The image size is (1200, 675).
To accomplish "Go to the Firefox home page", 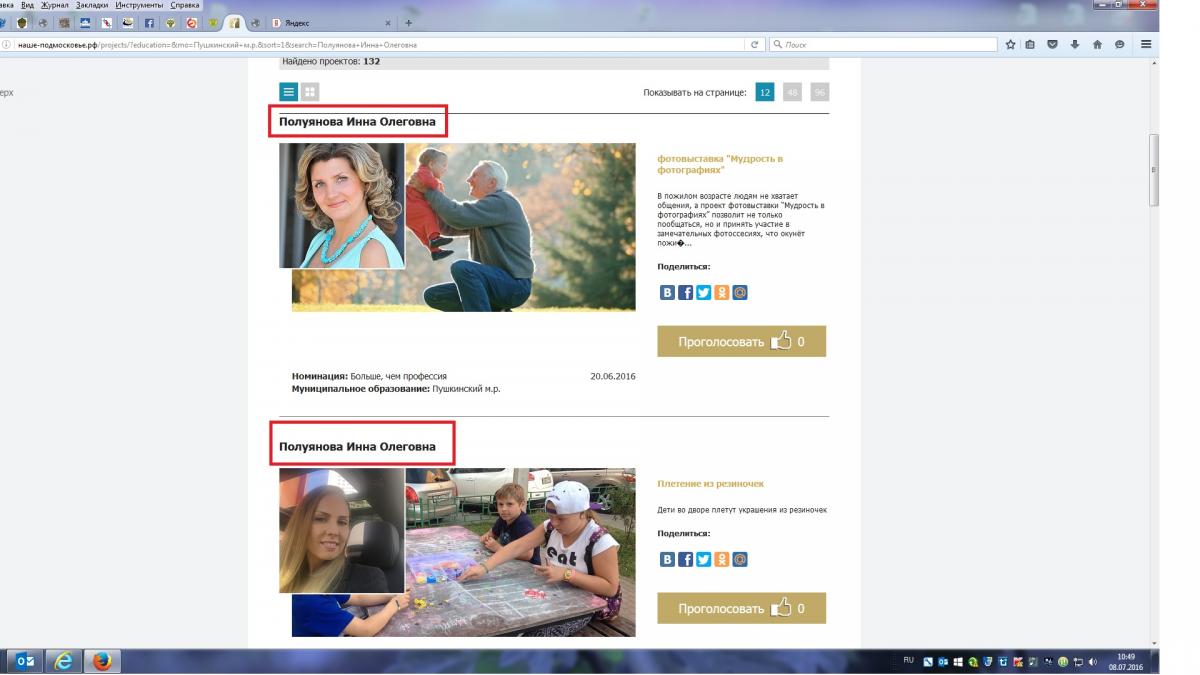I will (x=1097, y=44).
